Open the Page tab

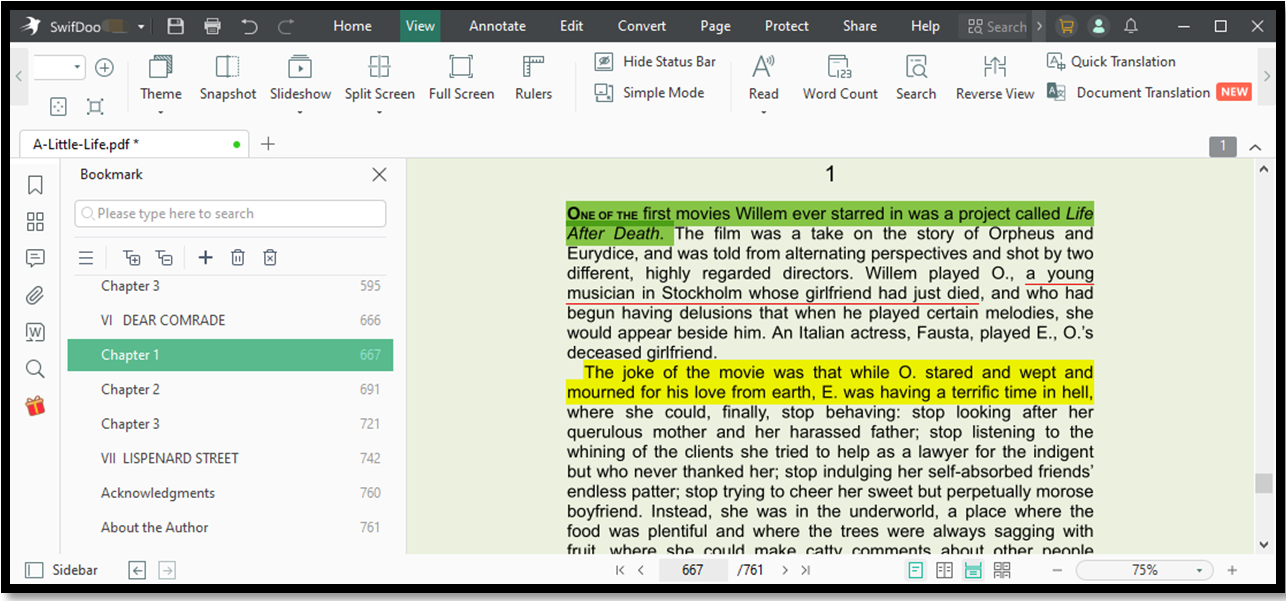point(715,26)
